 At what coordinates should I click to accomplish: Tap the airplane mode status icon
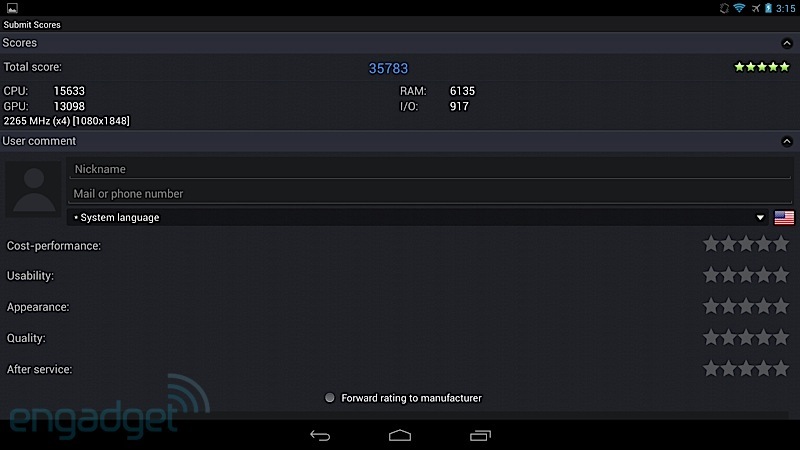[755, 8]
